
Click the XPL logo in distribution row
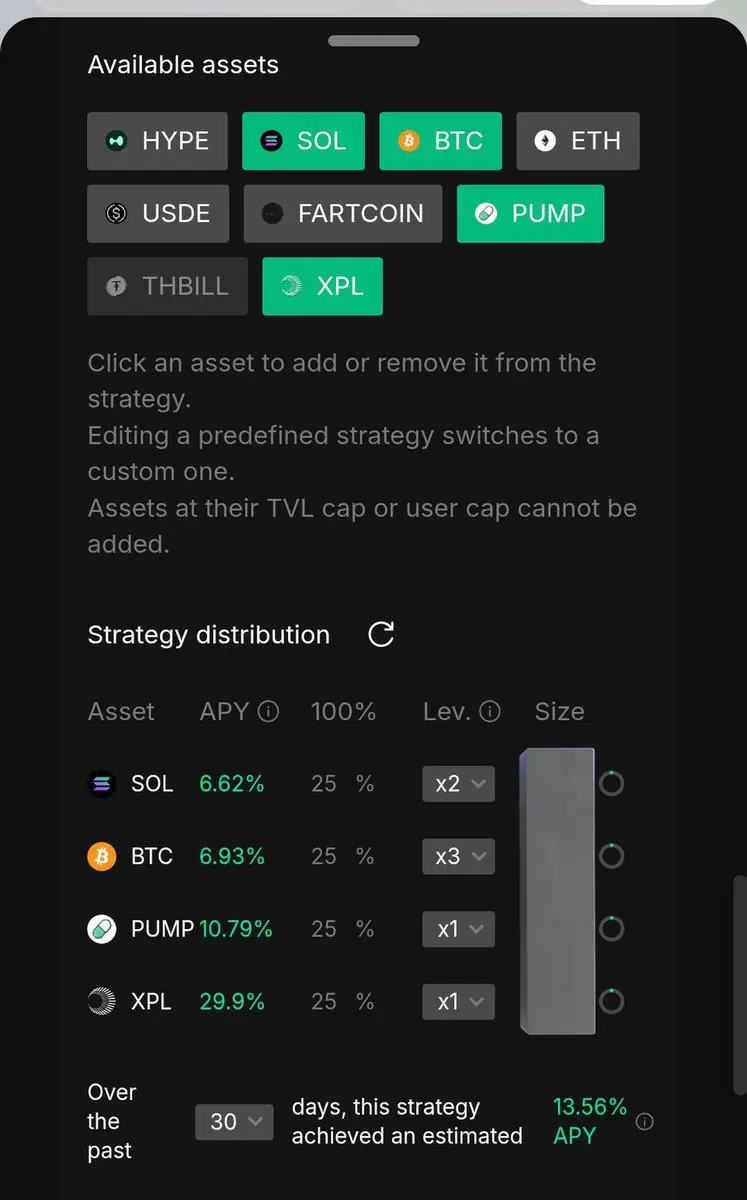tap(102, 1001)
